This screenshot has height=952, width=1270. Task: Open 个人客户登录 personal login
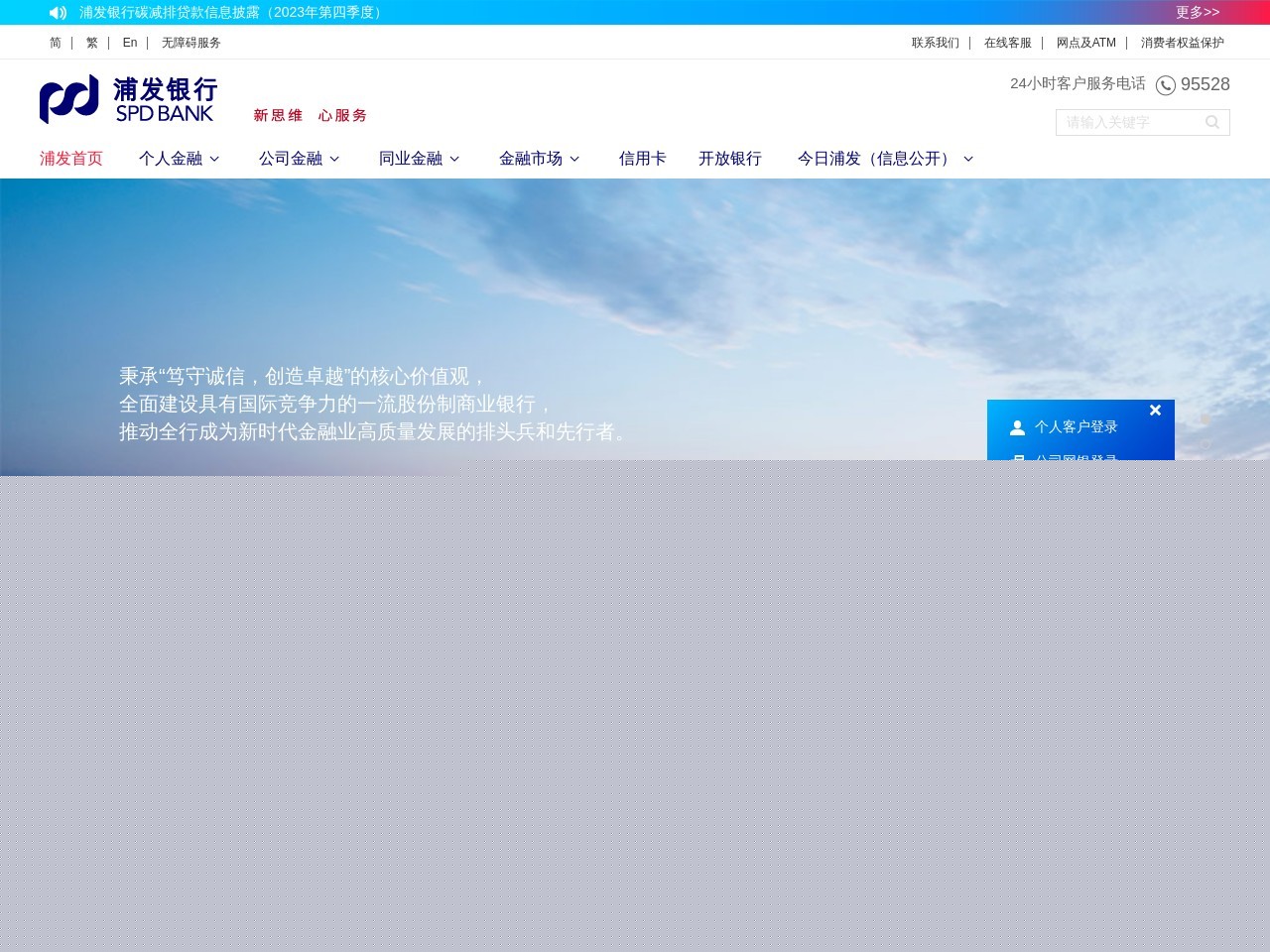(x=1076, y=427)
